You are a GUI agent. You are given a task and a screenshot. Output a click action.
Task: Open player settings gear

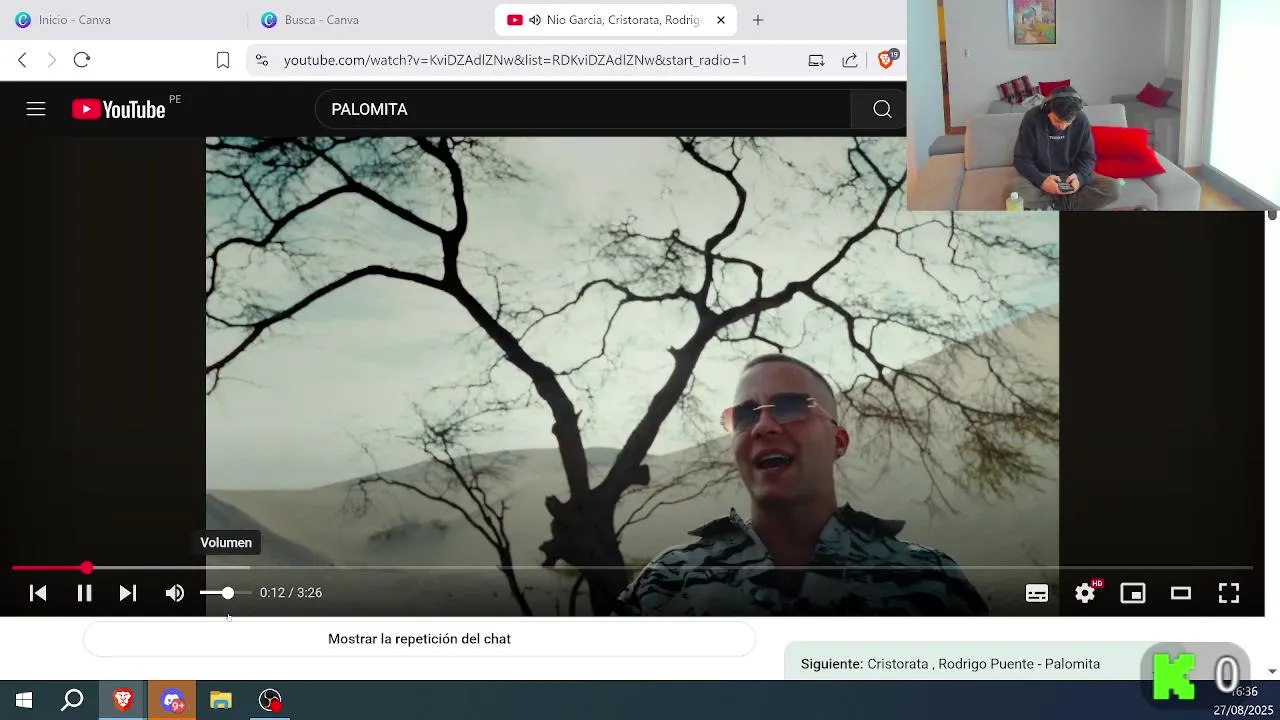1085,593
